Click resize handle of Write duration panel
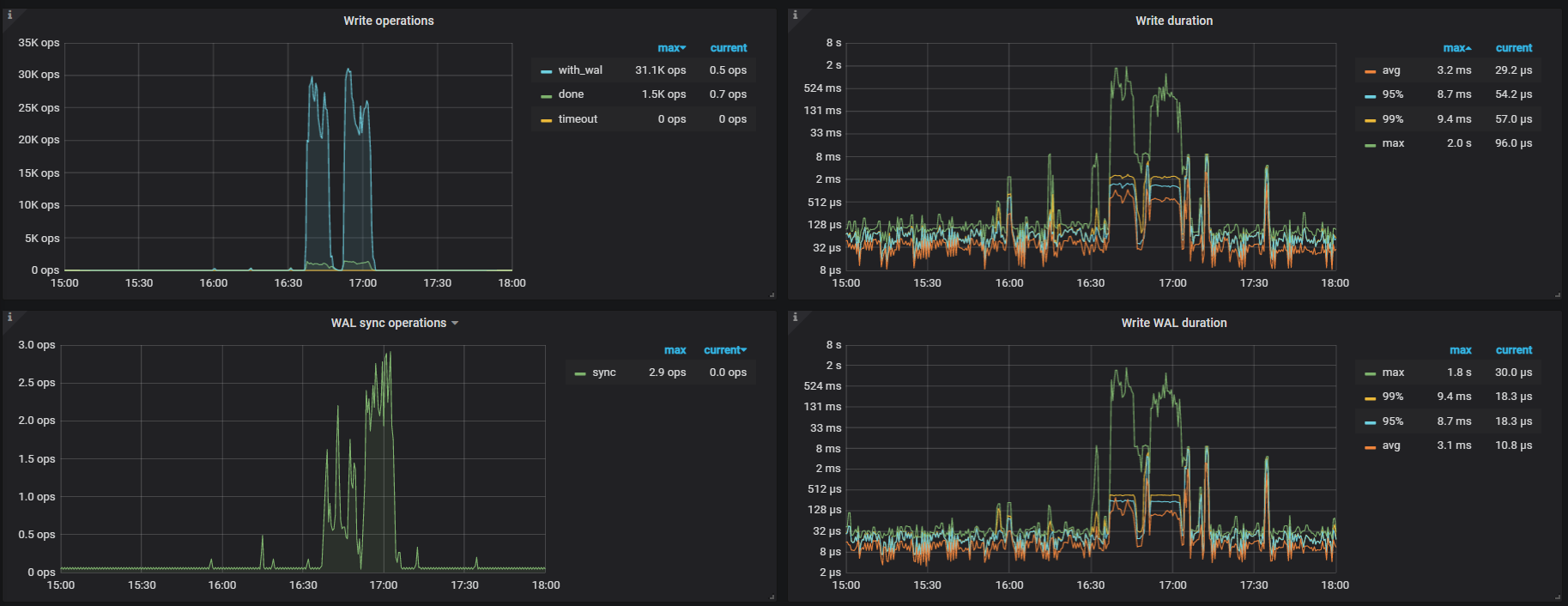Viewport: 1568px width, 606px height. (1557, 294)
